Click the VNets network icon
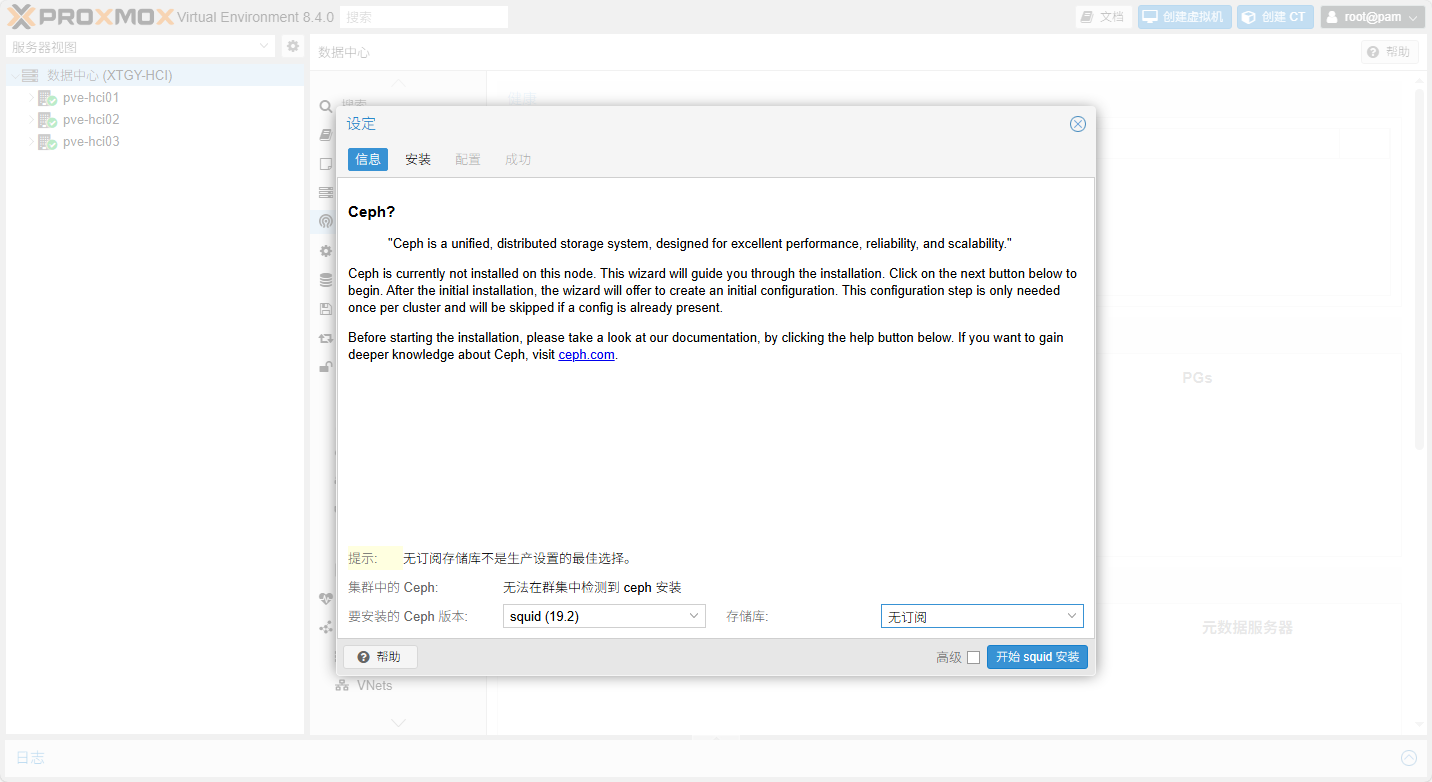Image resolution: width=1432 pixels, height=782 pixels. tap(342, 686)
